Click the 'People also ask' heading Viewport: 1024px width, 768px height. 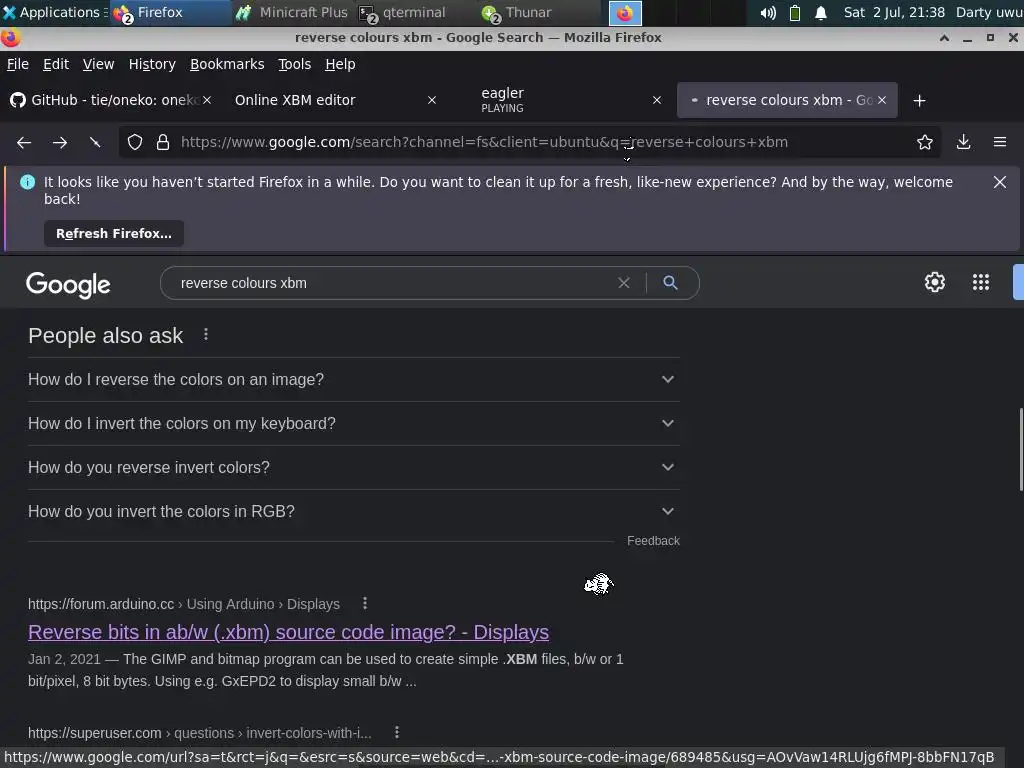106,336
